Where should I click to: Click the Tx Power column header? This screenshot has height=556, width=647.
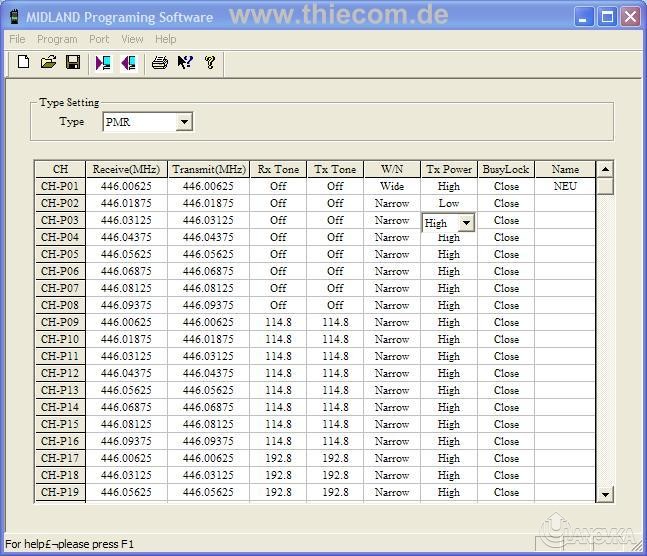(448, 169)
